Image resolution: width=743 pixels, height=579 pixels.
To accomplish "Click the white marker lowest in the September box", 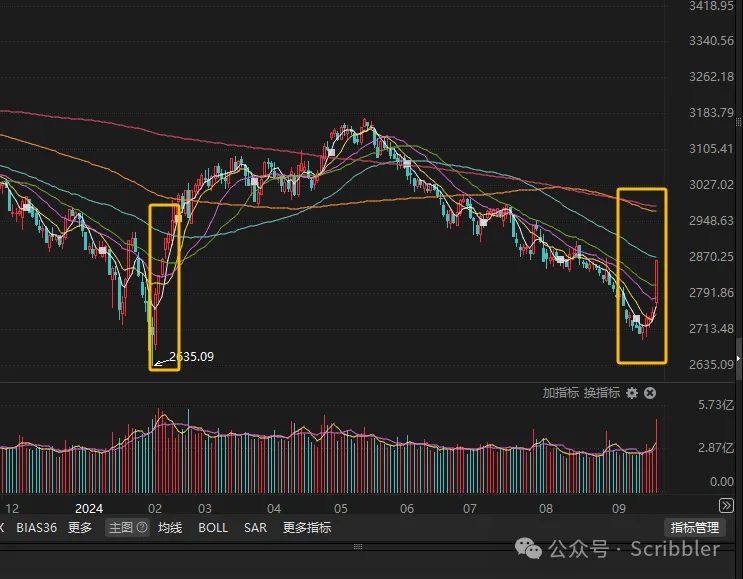I will pos(636,319).
